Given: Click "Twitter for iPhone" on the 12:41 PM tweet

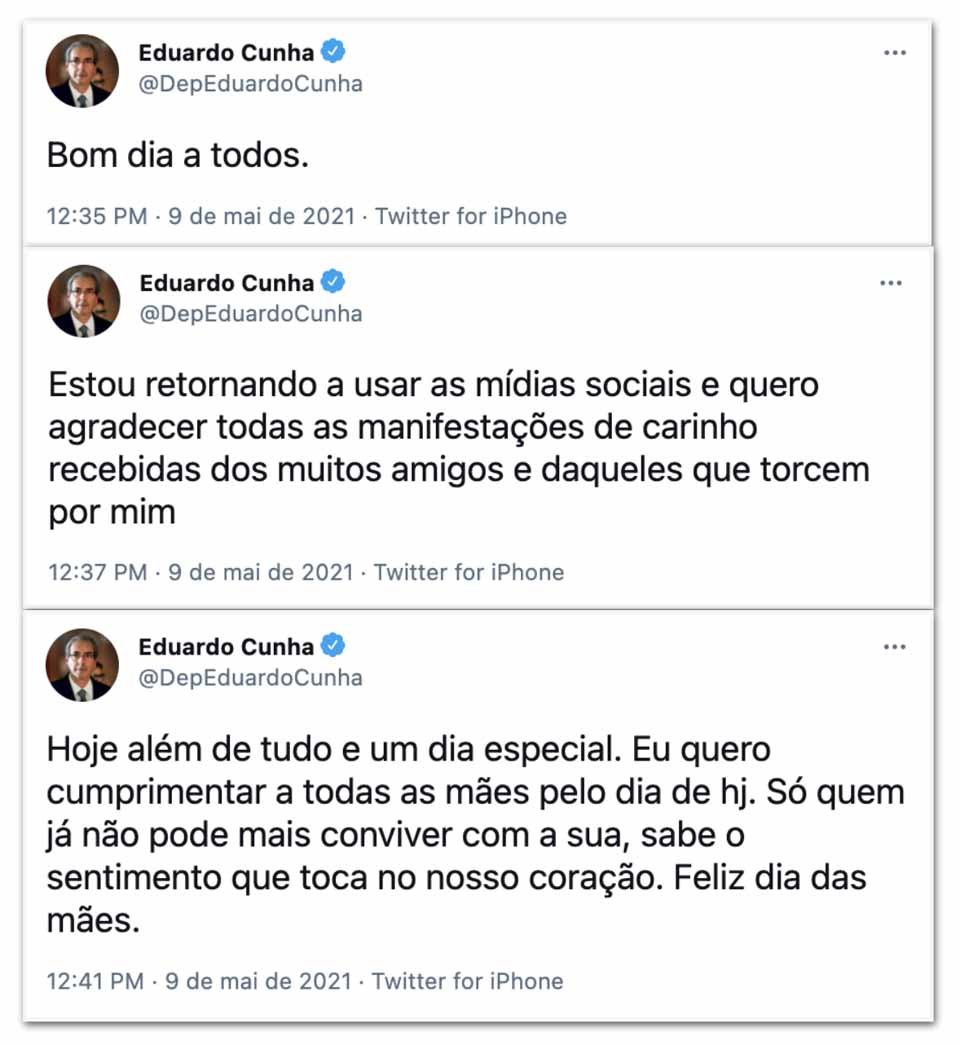Looking at the screenshot, I should pos(468,981).
